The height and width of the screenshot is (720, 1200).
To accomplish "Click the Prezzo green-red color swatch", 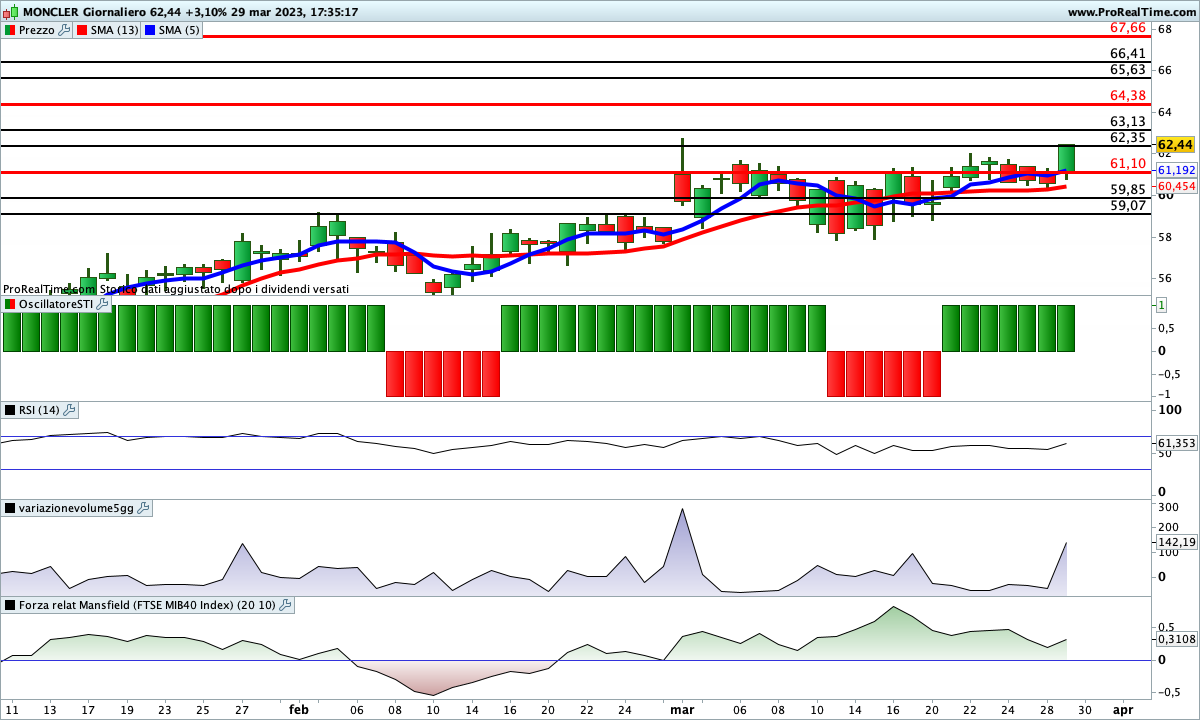I will (10, 30).
